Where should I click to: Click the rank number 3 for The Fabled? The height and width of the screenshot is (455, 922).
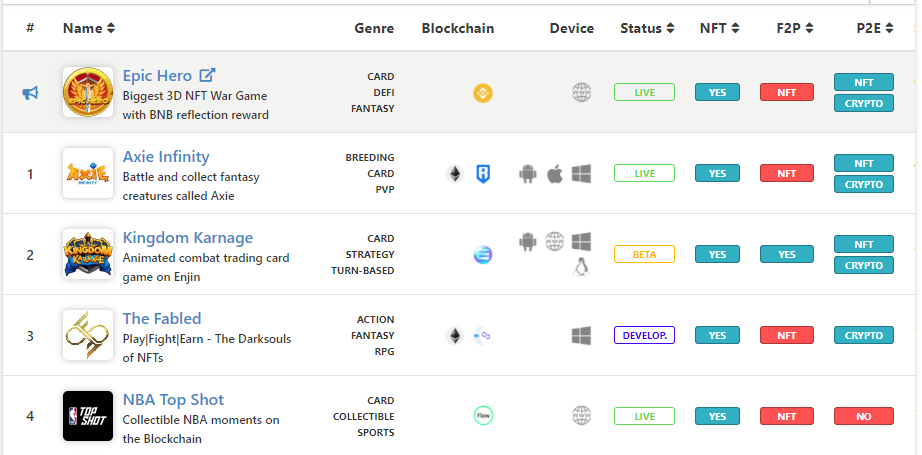click(30, 336)
